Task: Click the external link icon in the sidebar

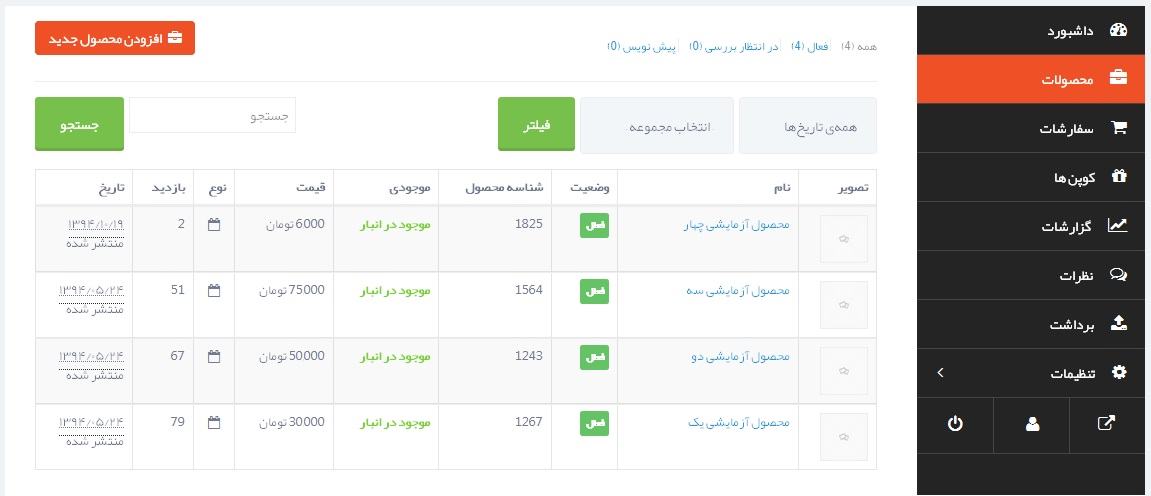Action: 1107,424
